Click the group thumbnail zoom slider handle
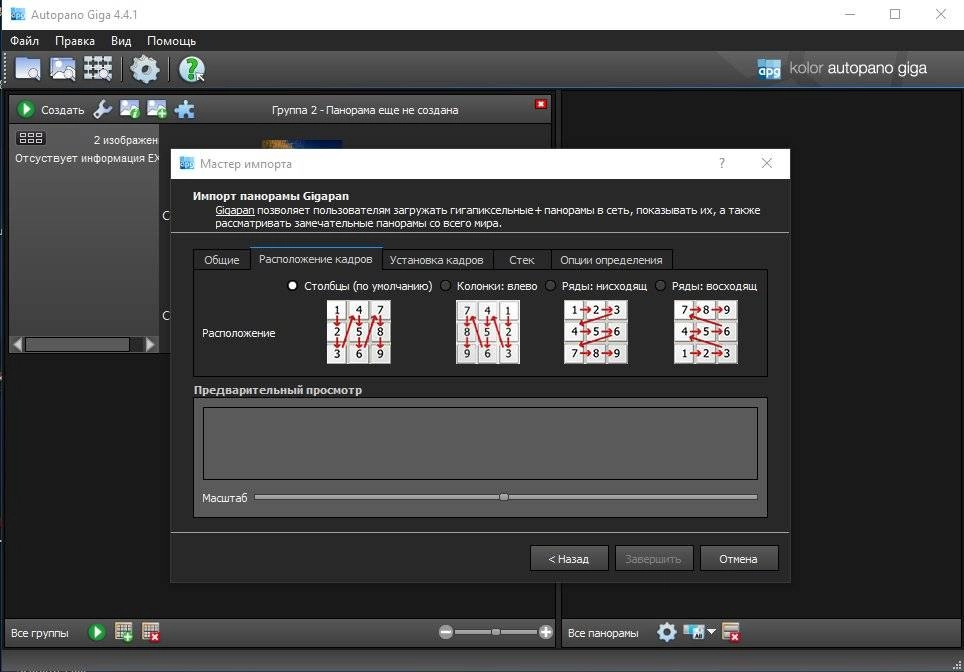Image resolution: width=964 pixels, height=672 pixels. (496, 632)
